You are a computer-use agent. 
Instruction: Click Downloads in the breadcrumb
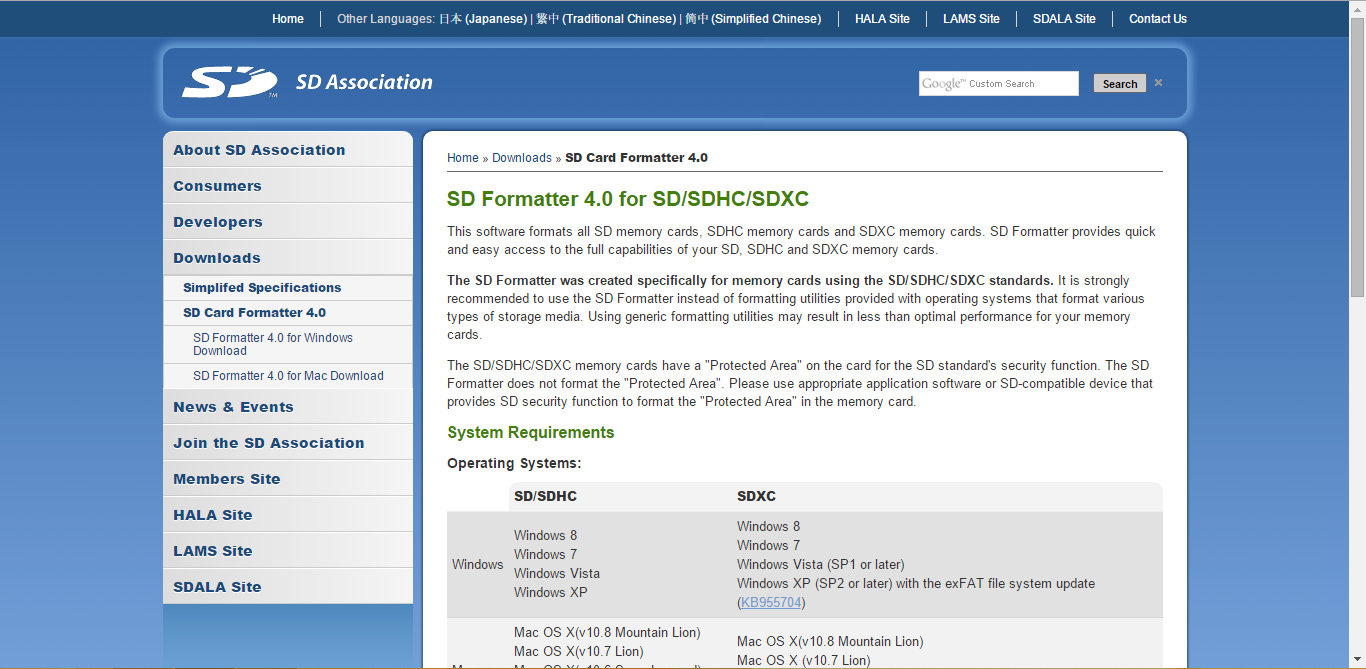pos(522,158)
